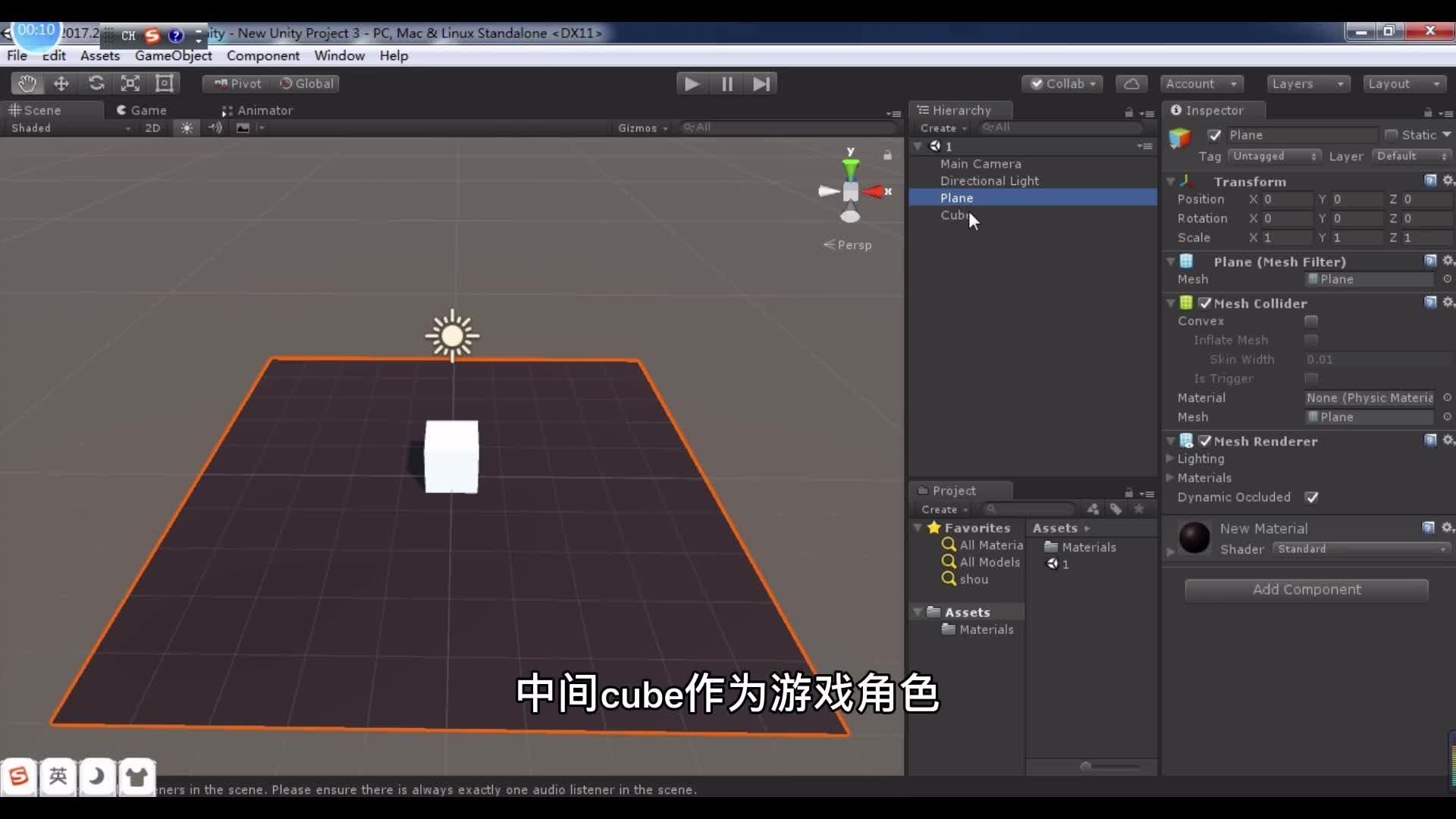
Task: Open Transform help book icon
Action: [x=1430, y=180]
